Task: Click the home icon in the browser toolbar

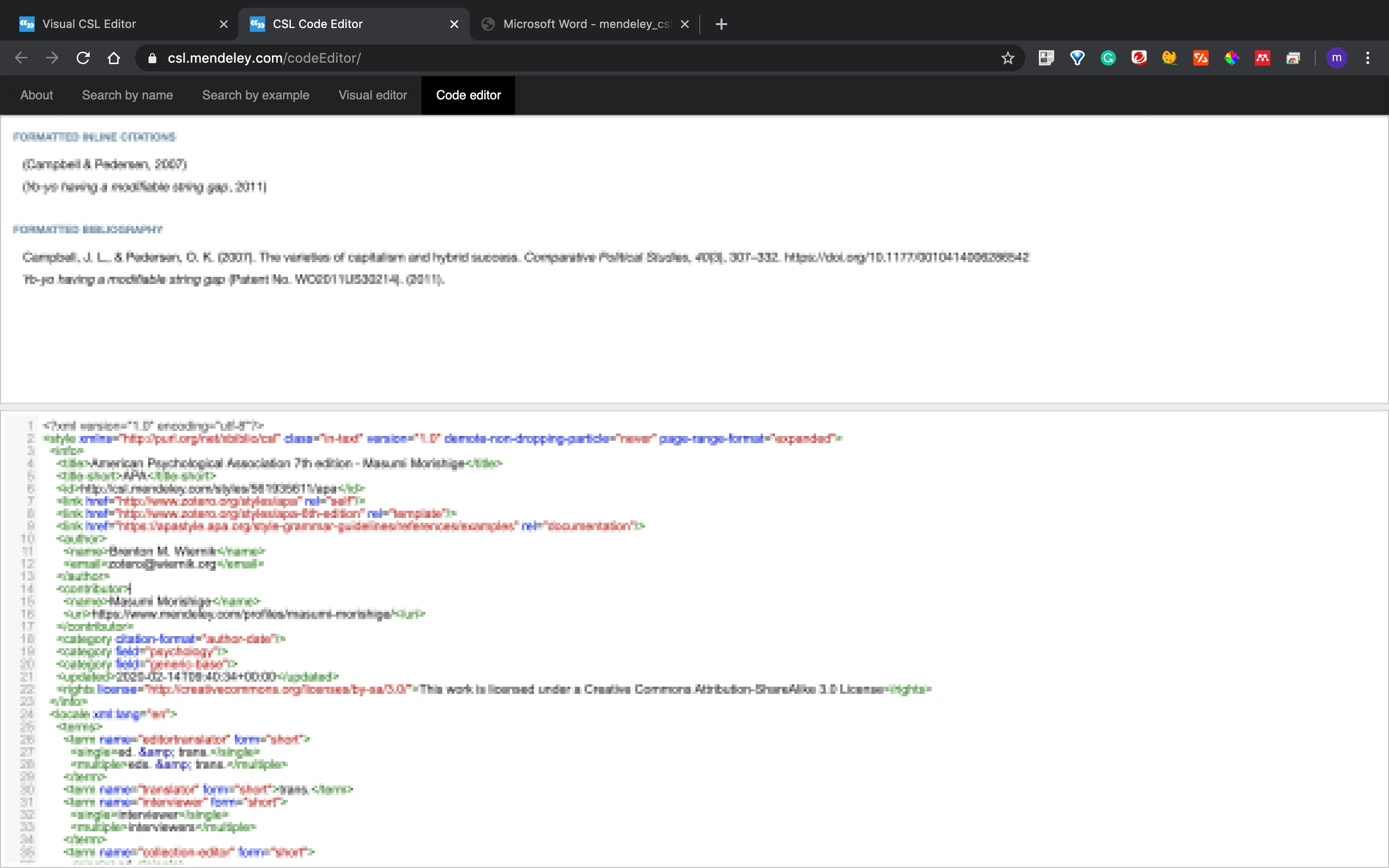Action: [x=113, y=57]
